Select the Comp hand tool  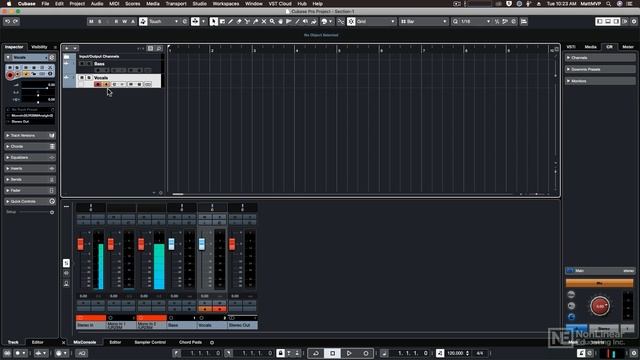[280, 21]
